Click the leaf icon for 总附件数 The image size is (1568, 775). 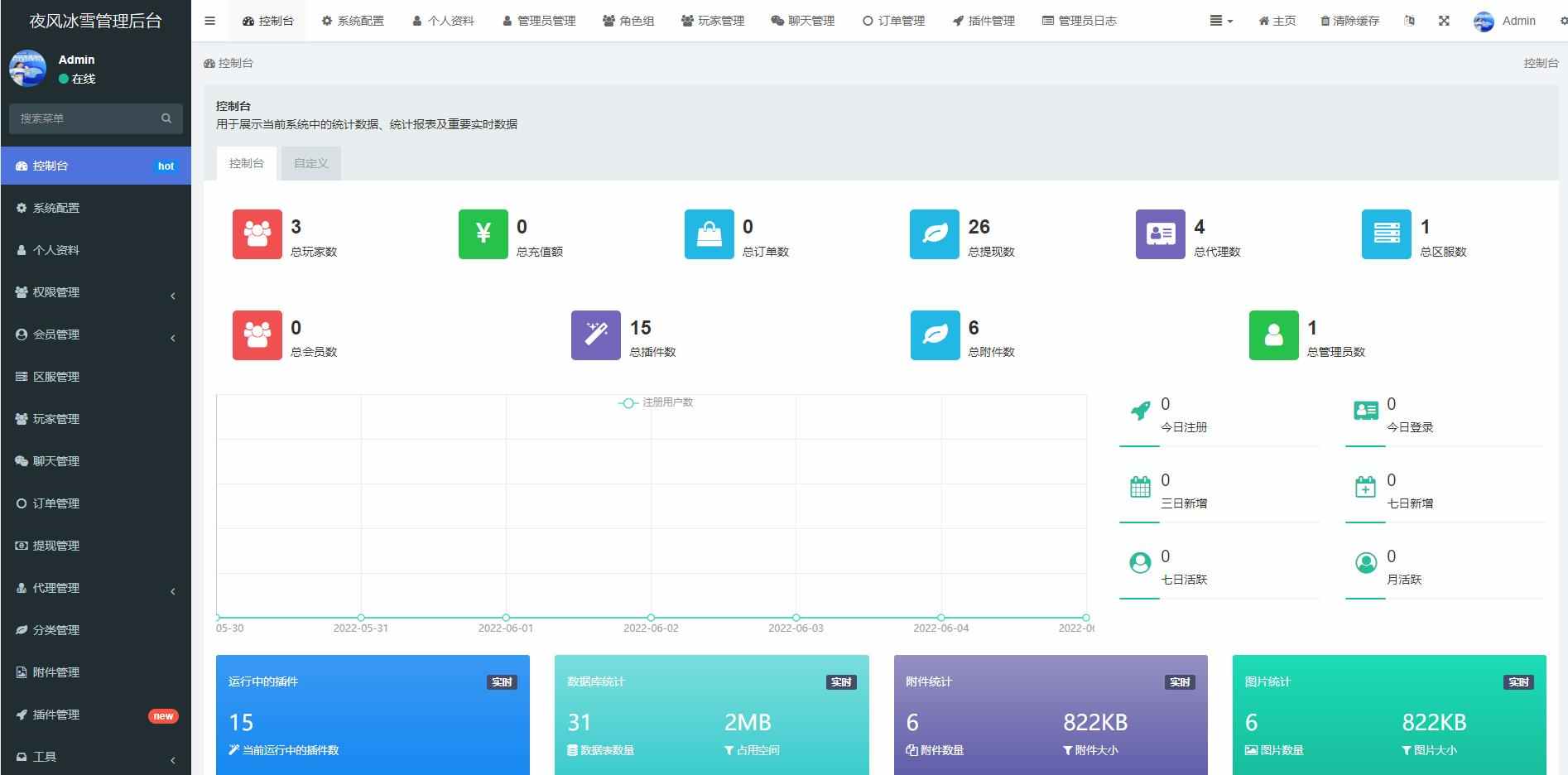point(936,335)
